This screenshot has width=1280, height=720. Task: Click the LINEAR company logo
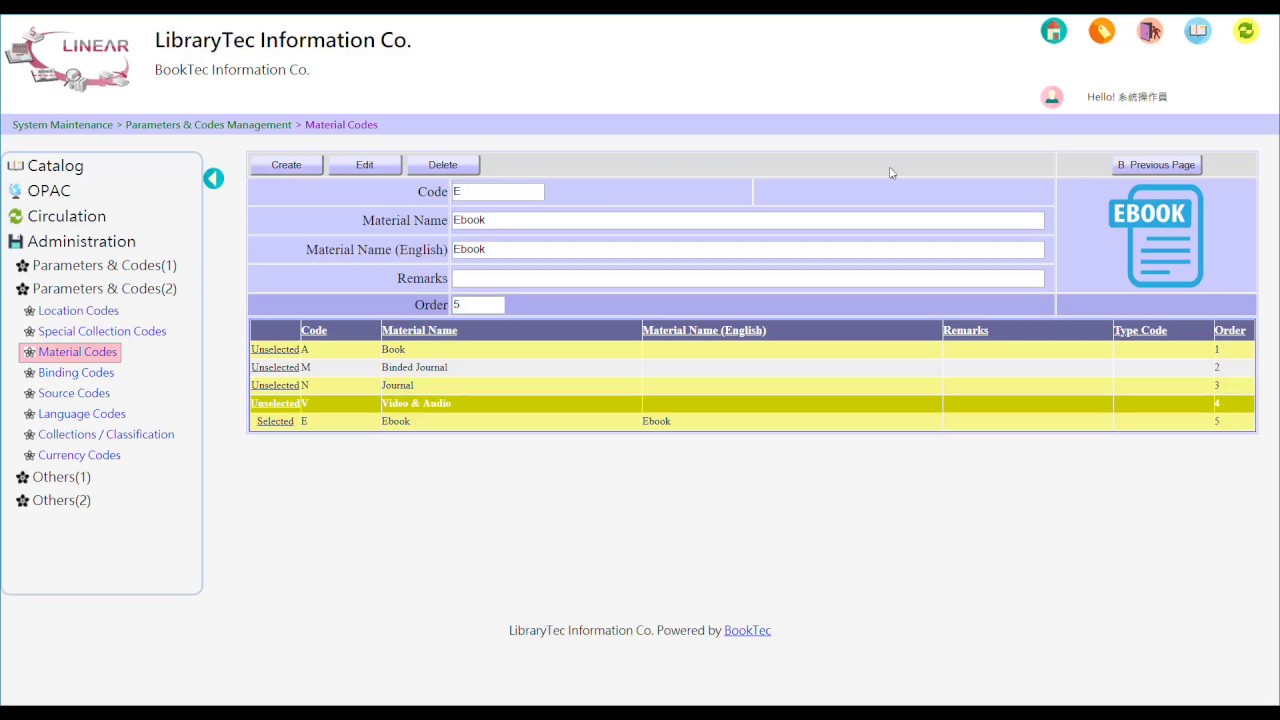(x=68, y=59)
